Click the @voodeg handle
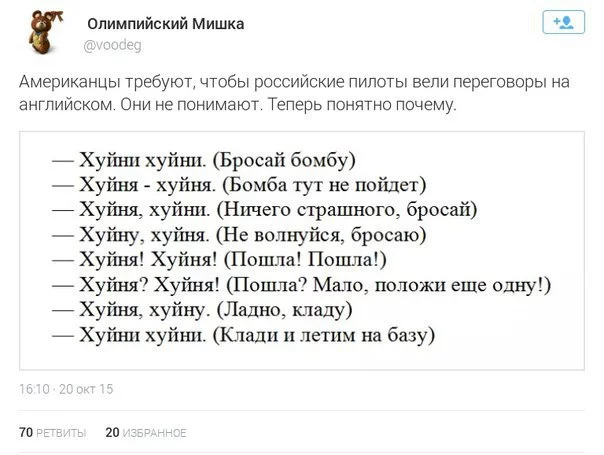The width and height of the screenshot is (604, 455). point(110,44)
